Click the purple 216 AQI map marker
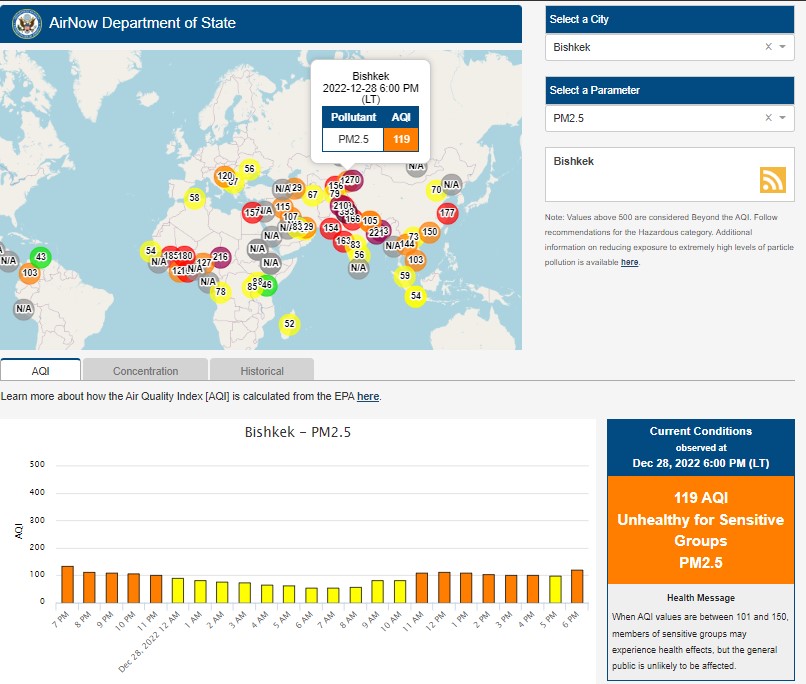The image size is (806, 684). coord(221,257)
